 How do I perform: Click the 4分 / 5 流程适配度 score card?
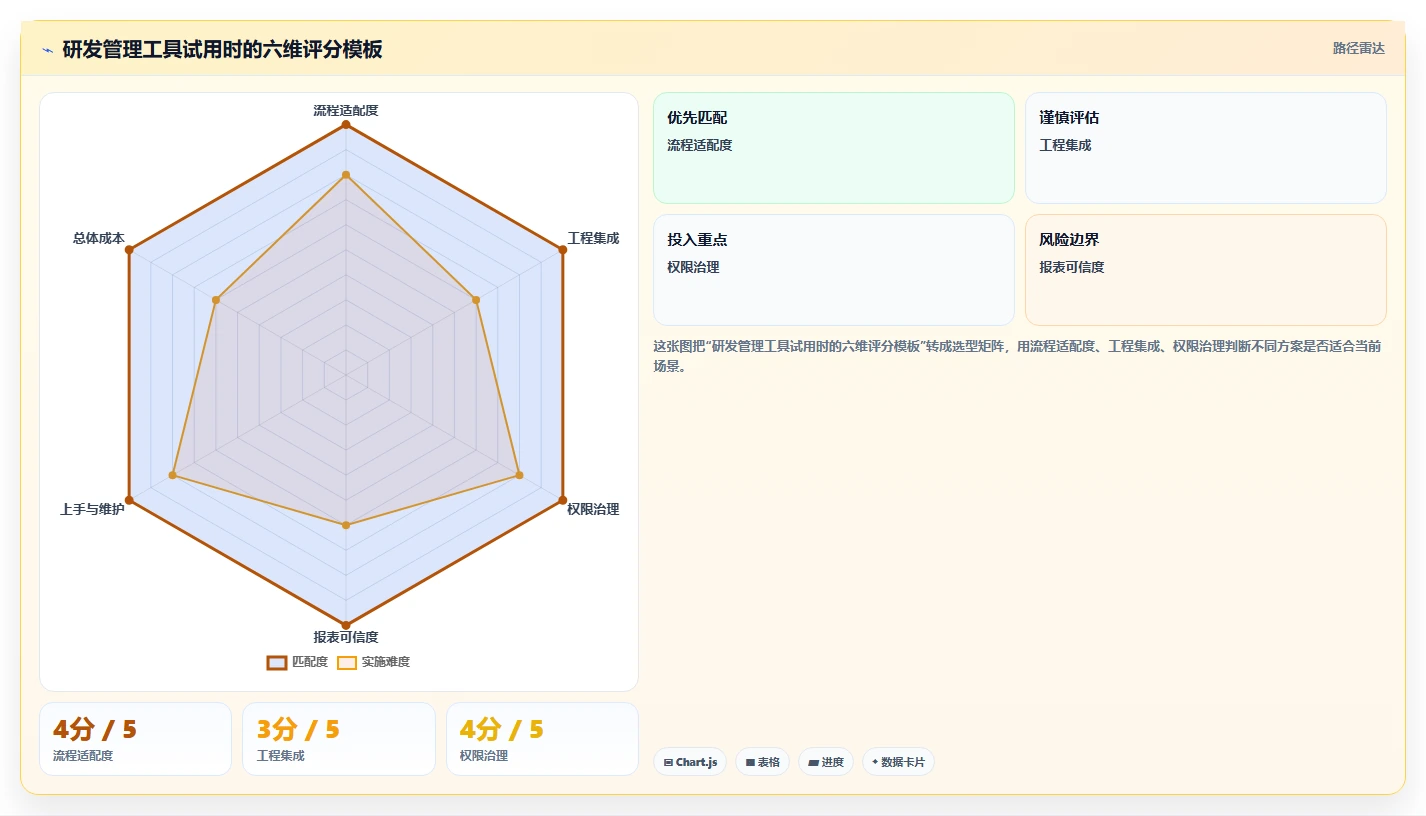pos(135,739)
